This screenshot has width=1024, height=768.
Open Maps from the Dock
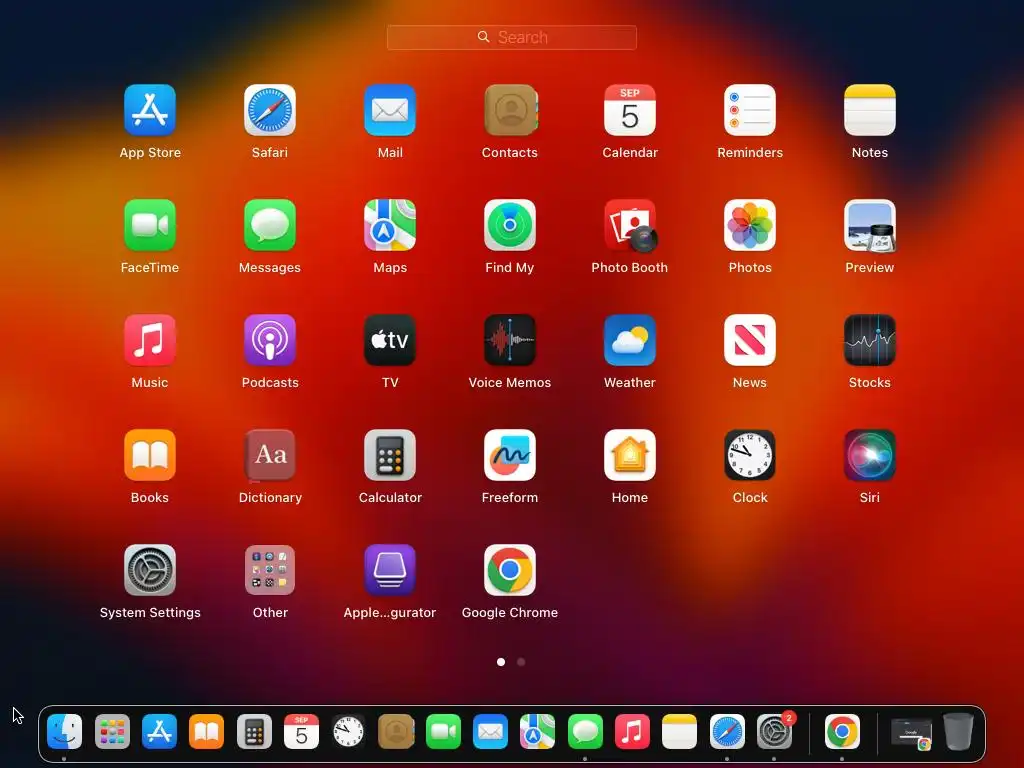537,731
